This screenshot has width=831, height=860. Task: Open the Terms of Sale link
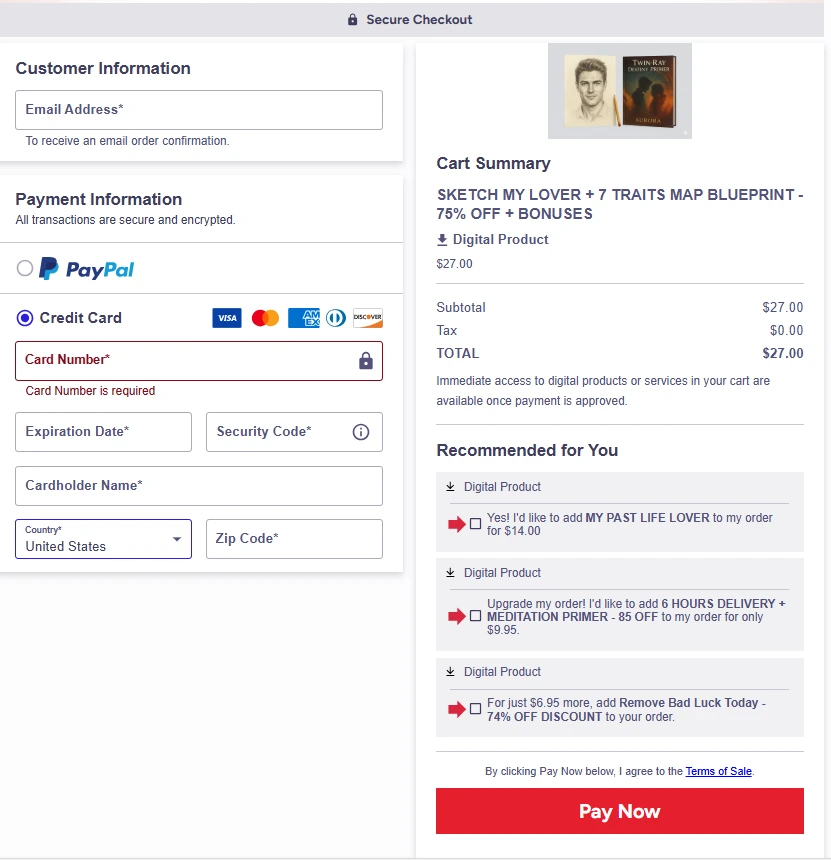click(718, 771)
